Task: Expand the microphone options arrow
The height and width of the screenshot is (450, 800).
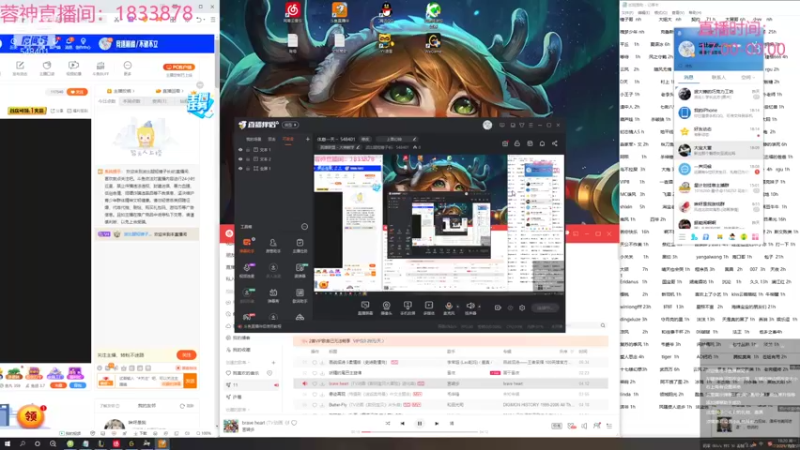Action: coord(457,307)
